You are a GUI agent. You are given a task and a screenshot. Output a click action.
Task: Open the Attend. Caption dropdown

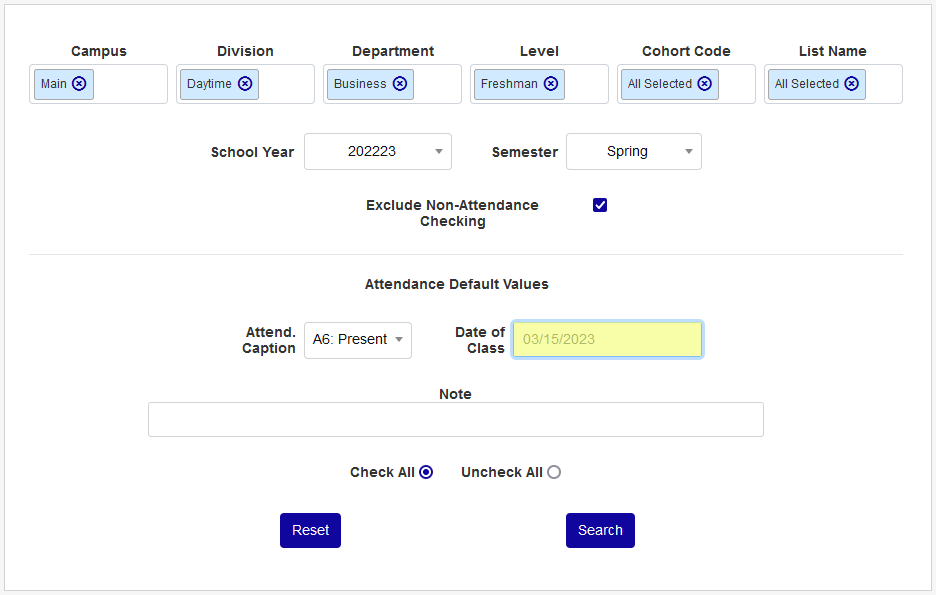(x=358, y=340)
